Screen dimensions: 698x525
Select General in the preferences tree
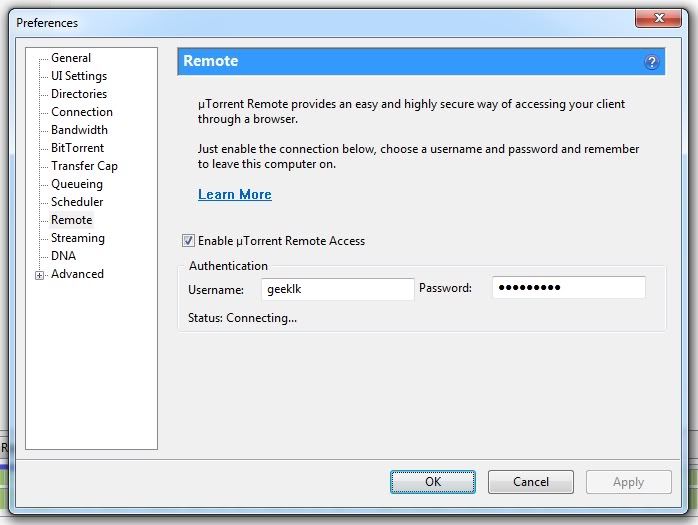[71, 58]
